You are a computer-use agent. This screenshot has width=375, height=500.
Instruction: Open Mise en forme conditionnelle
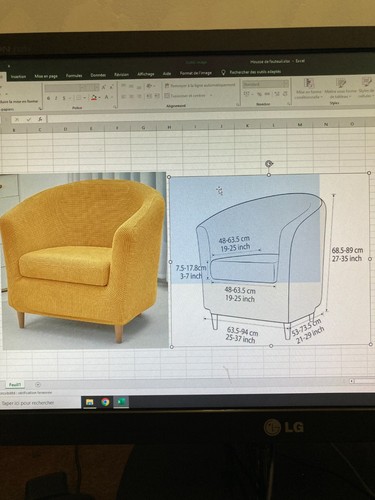[x=309, y=88]
